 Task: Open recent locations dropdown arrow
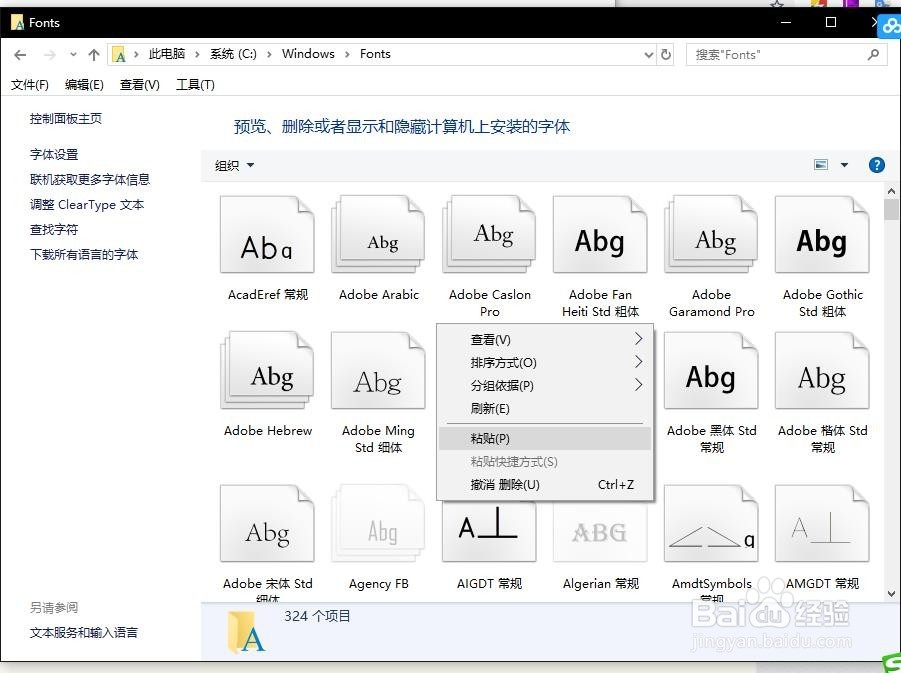click(x=73, y=55)
